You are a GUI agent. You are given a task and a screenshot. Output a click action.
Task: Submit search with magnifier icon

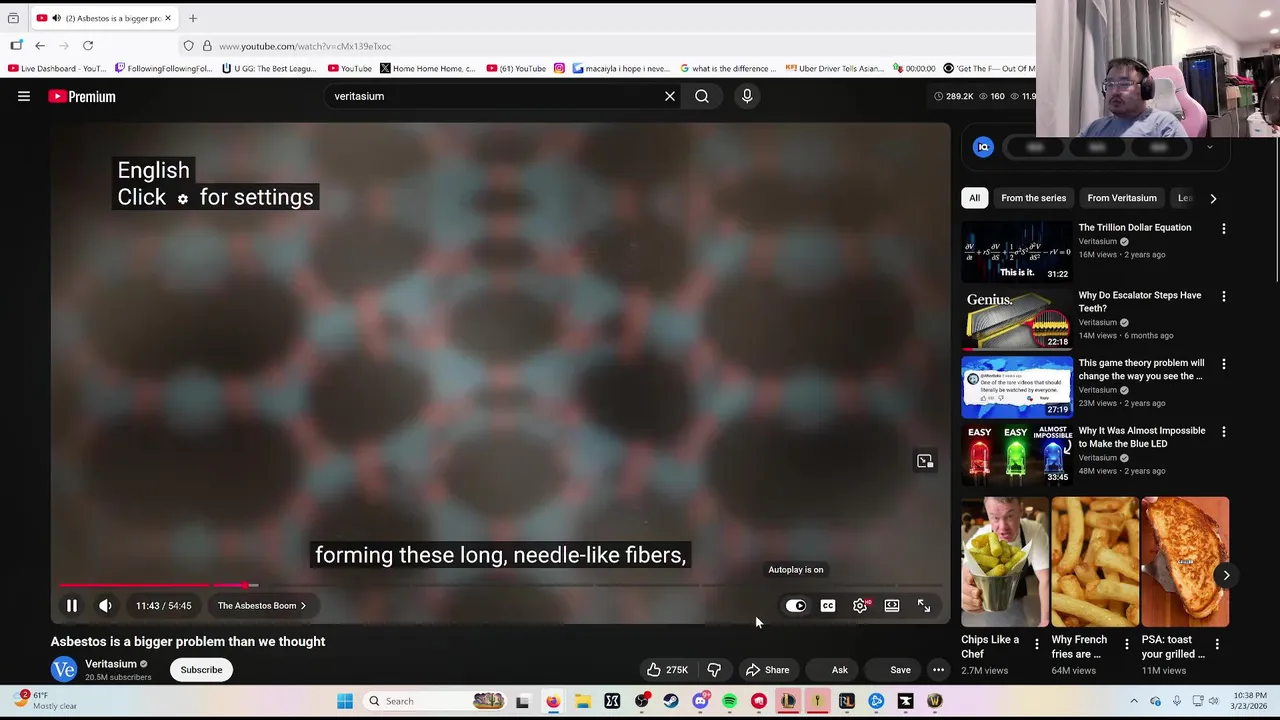coord(702,96)
